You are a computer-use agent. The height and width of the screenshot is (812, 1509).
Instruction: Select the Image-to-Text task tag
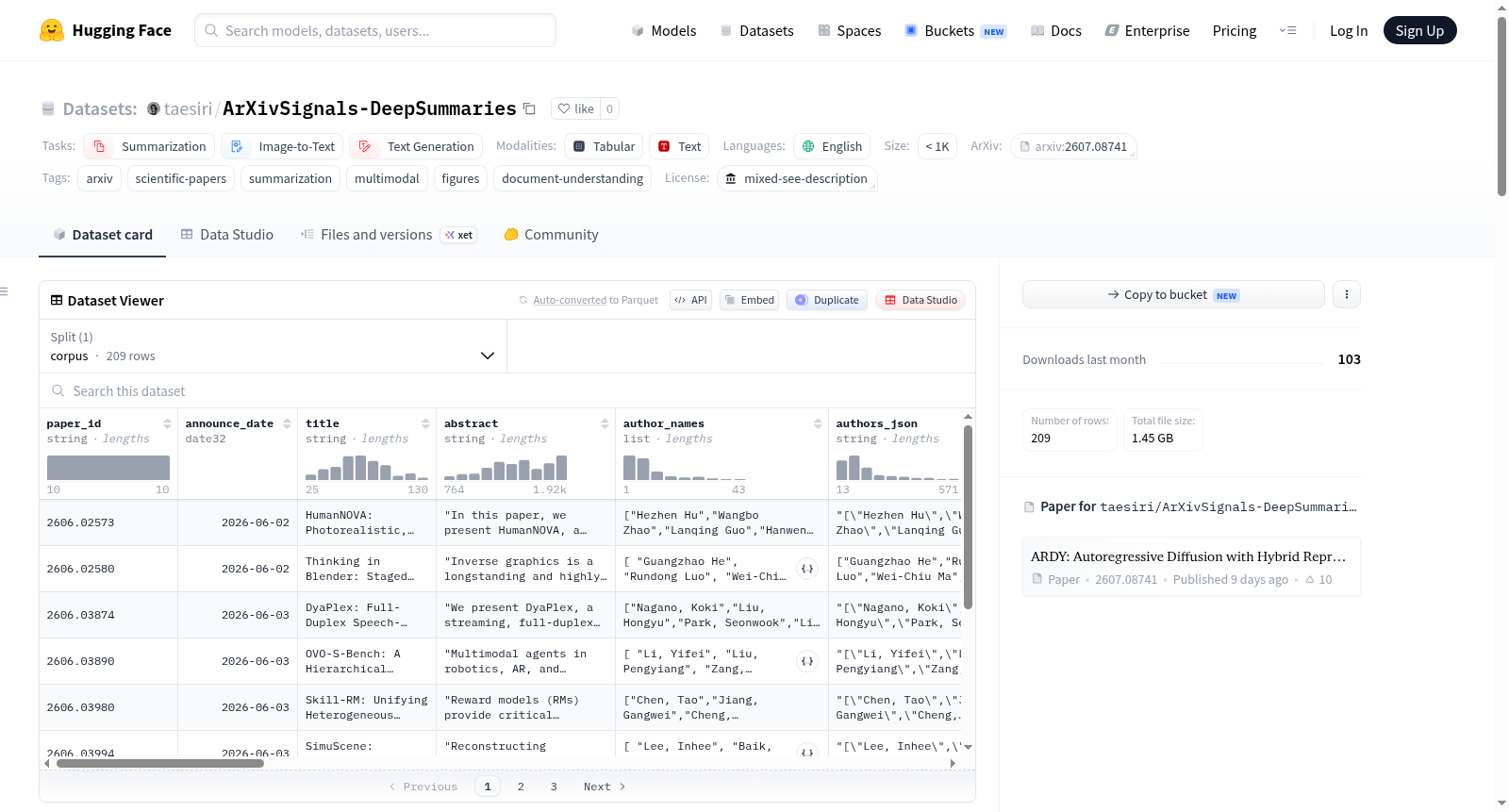coord(282,147)
